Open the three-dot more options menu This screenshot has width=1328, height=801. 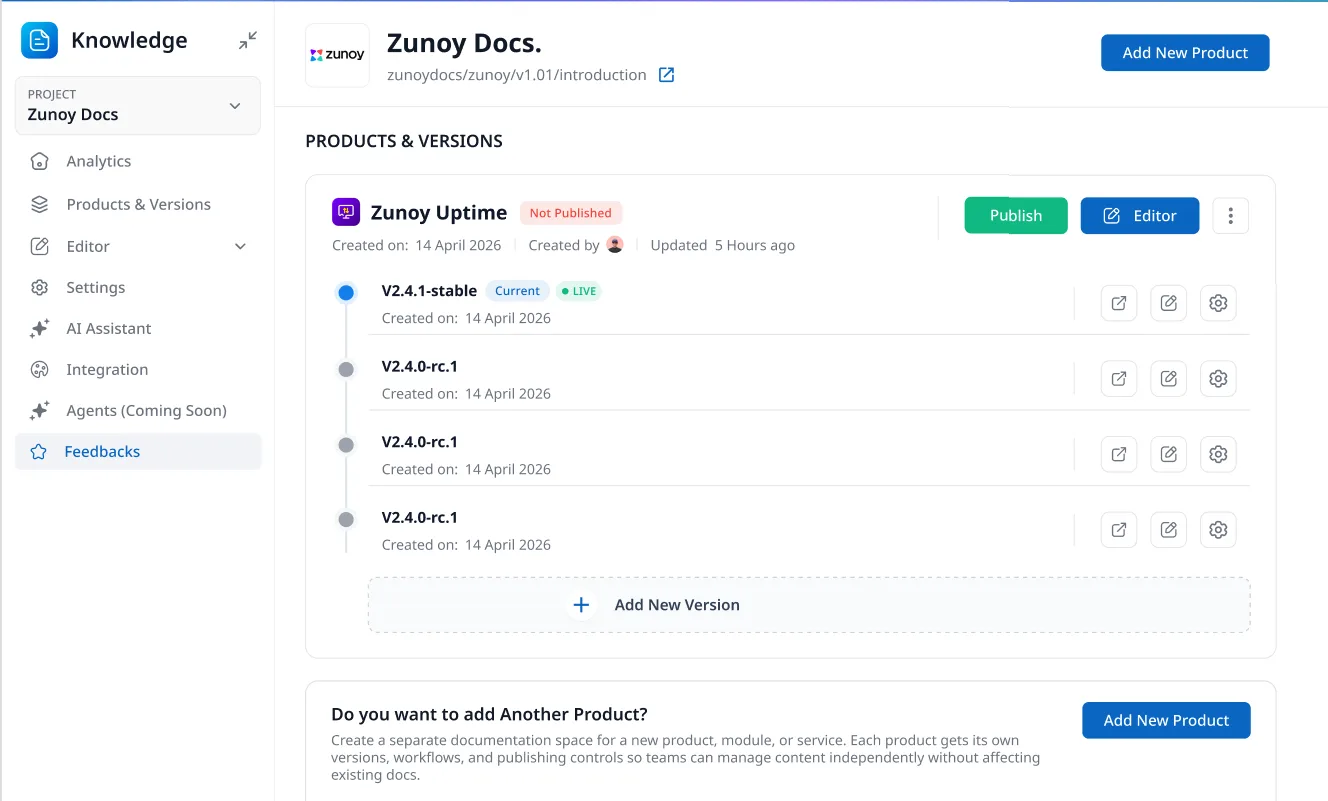1230,215
